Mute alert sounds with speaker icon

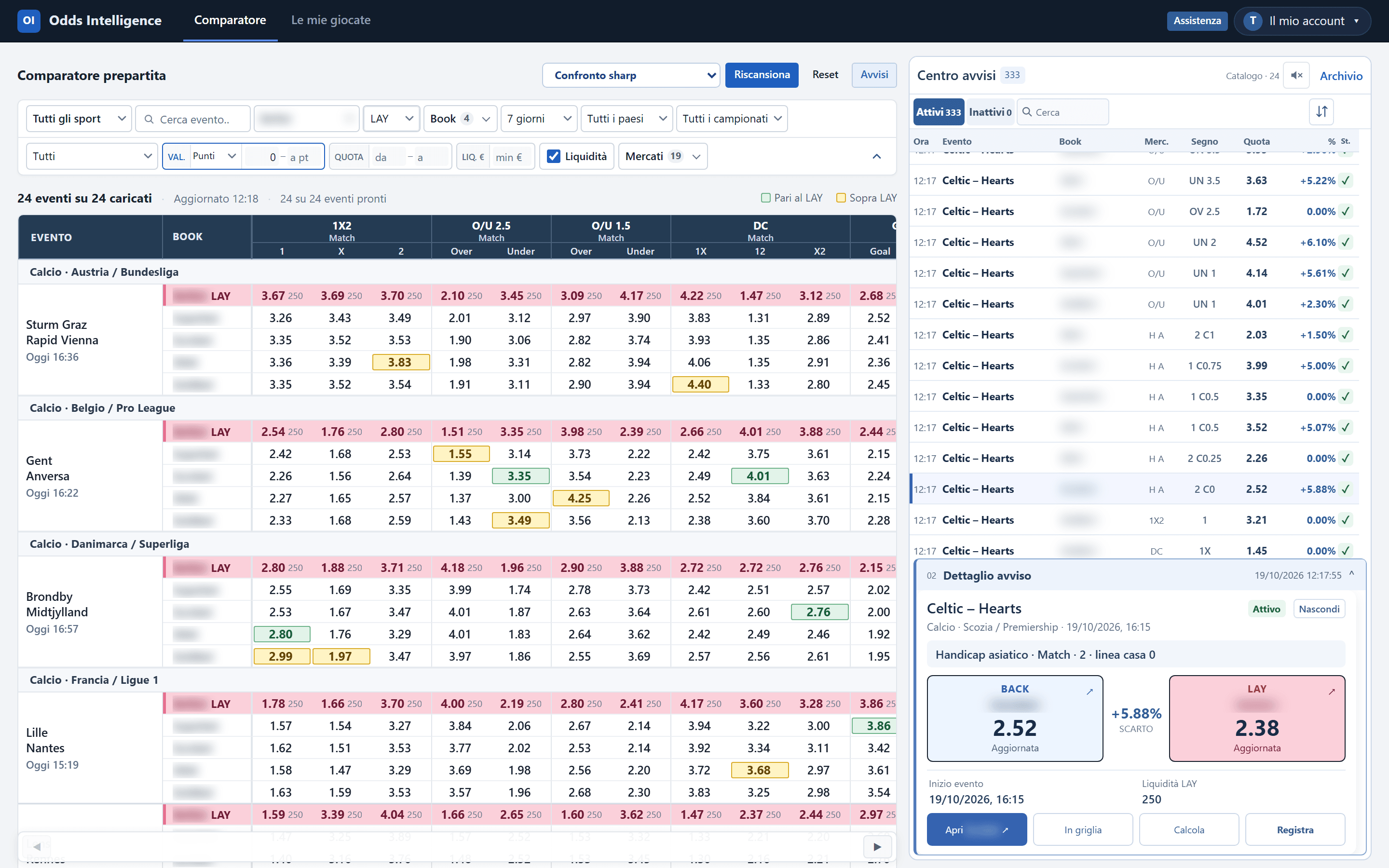click(x=1296, y=75)
